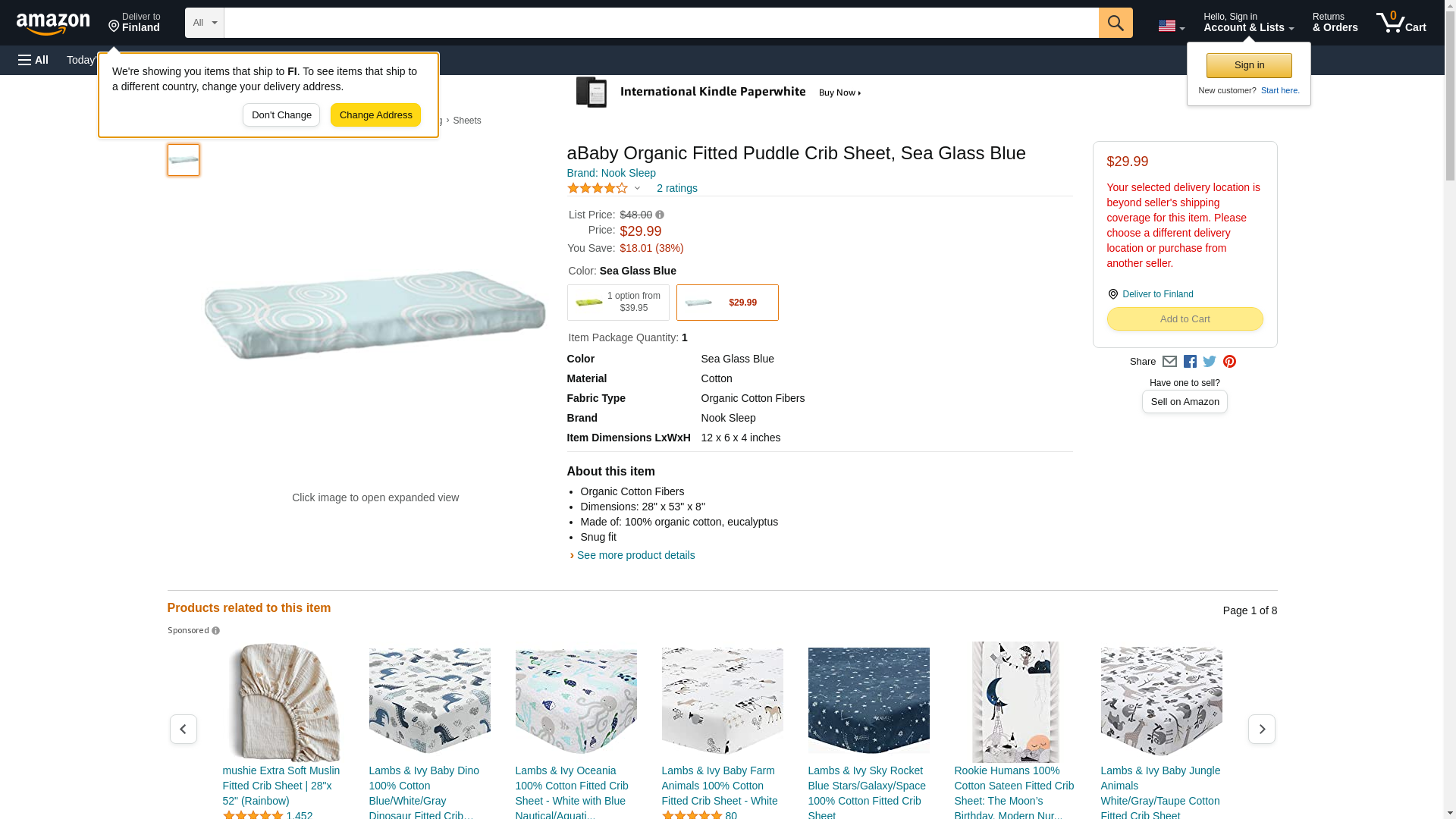Go to next related products page
1456x819 pixels.
pyautogui.click(x=1261, y=729)
